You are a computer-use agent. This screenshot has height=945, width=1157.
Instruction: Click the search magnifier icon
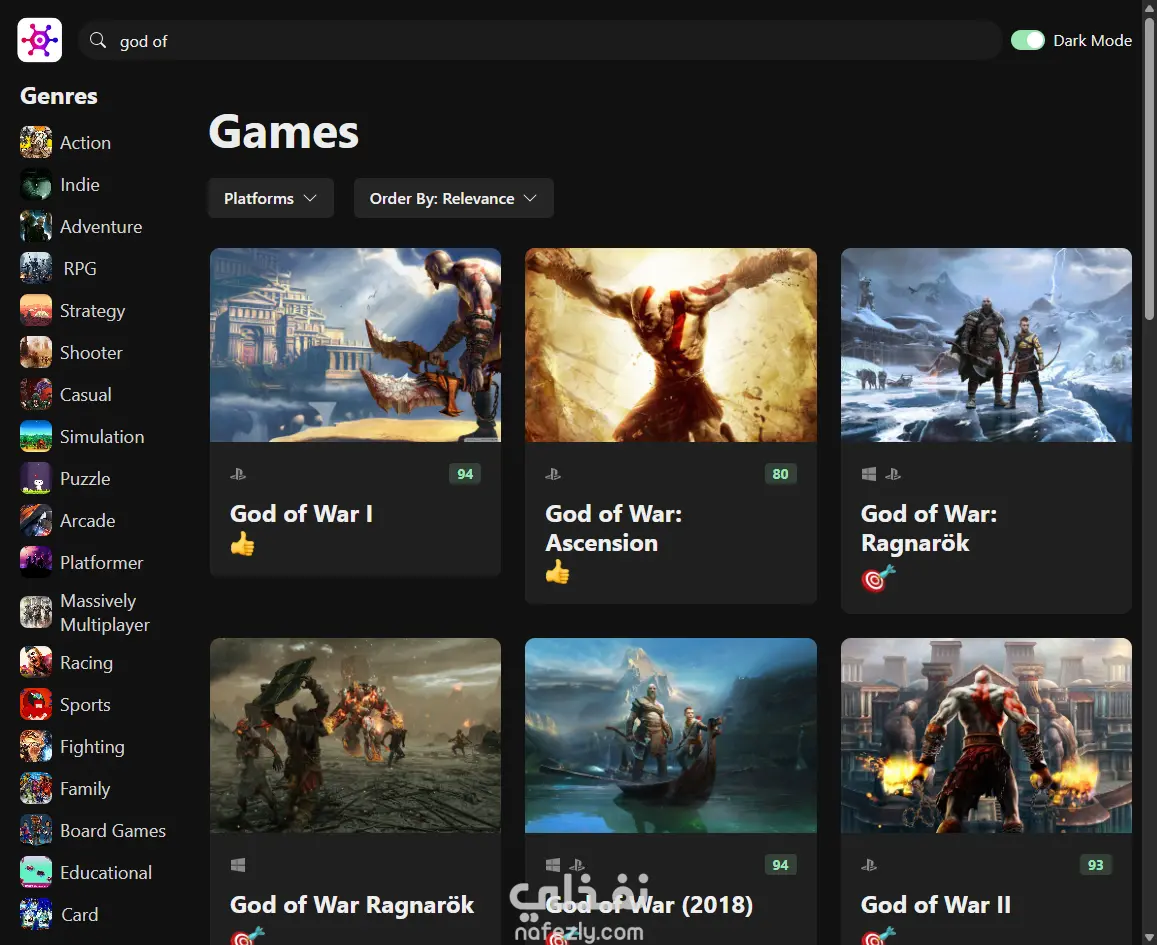point(97,40)
